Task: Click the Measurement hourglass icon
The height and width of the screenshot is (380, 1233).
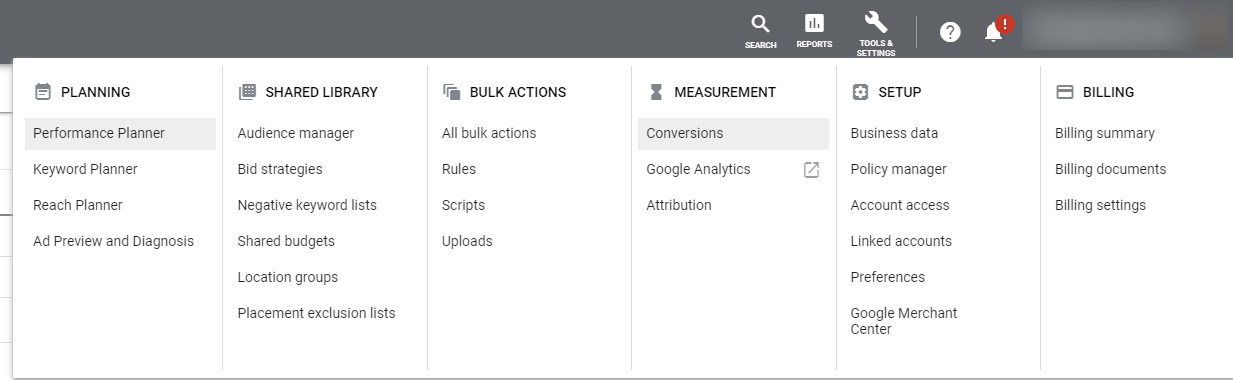Action: (656, 92)
